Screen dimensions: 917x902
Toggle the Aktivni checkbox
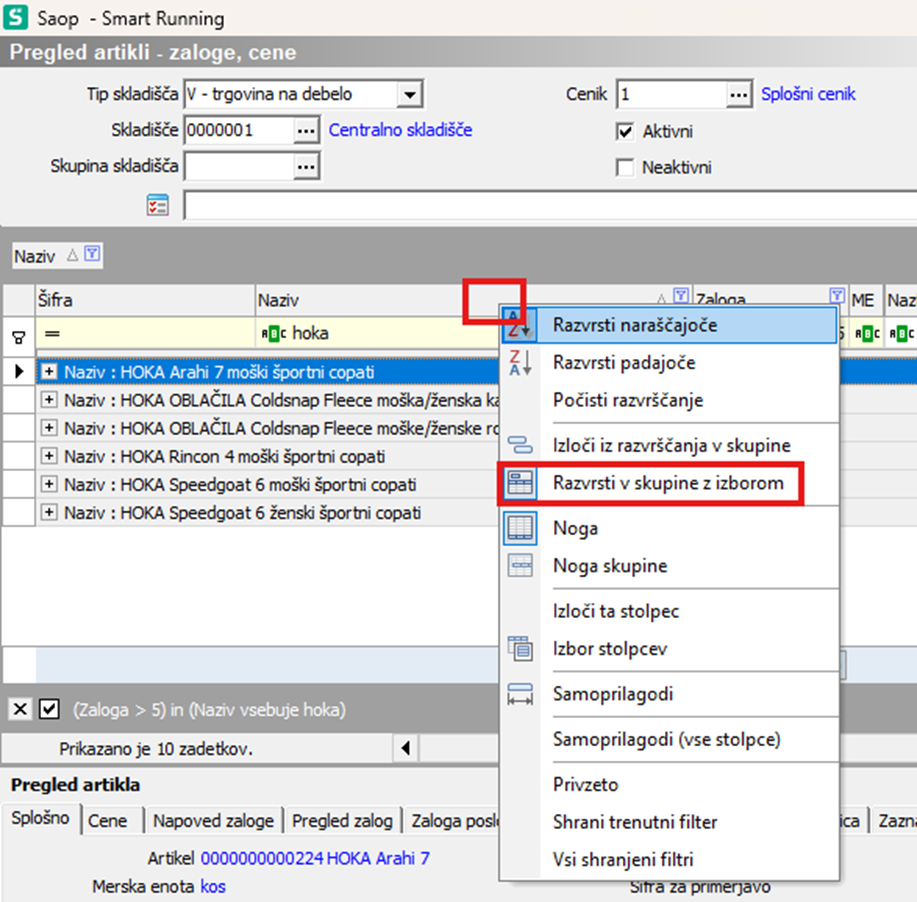(625, 132)
